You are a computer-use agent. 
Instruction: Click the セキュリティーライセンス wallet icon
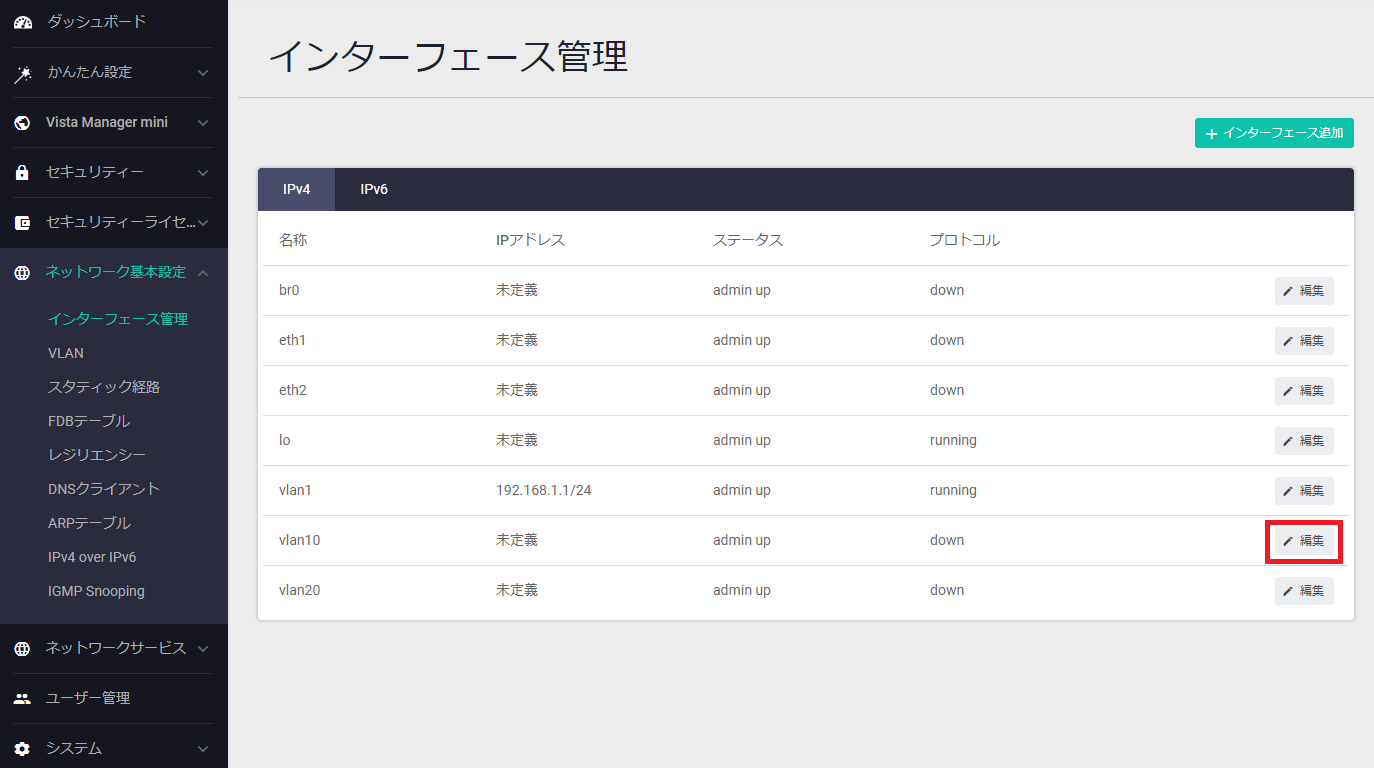22,223
